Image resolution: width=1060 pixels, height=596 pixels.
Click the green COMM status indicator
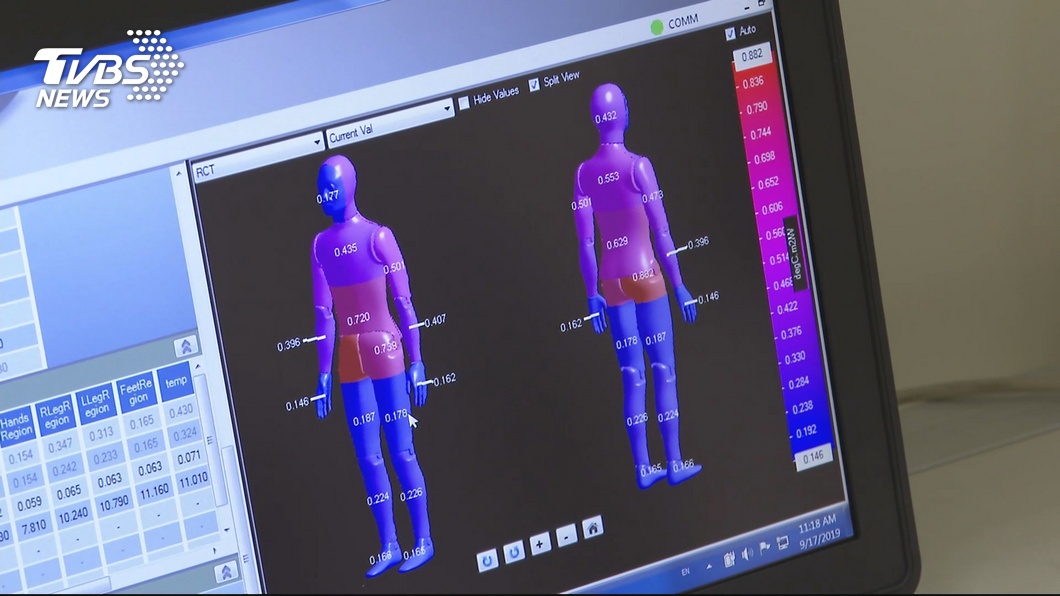[x=656, y=27]
